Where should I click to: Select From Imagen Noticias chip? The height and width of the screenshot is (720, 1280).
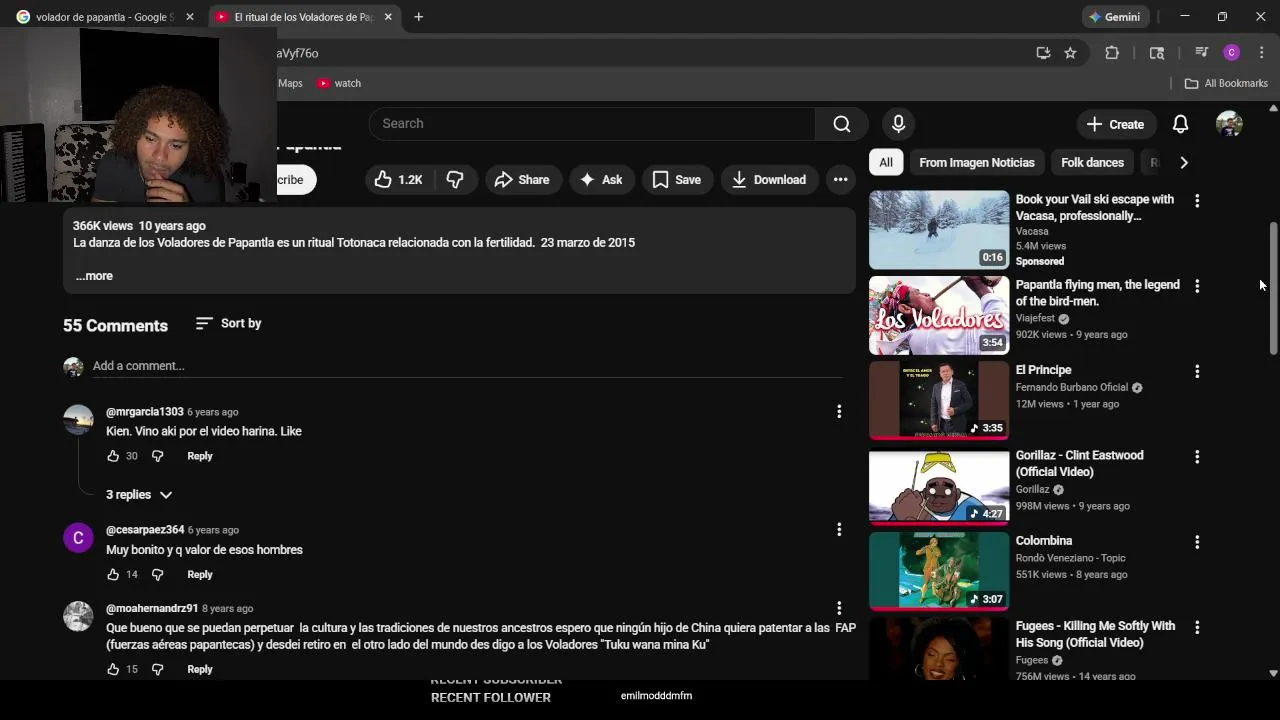point(977,163)
